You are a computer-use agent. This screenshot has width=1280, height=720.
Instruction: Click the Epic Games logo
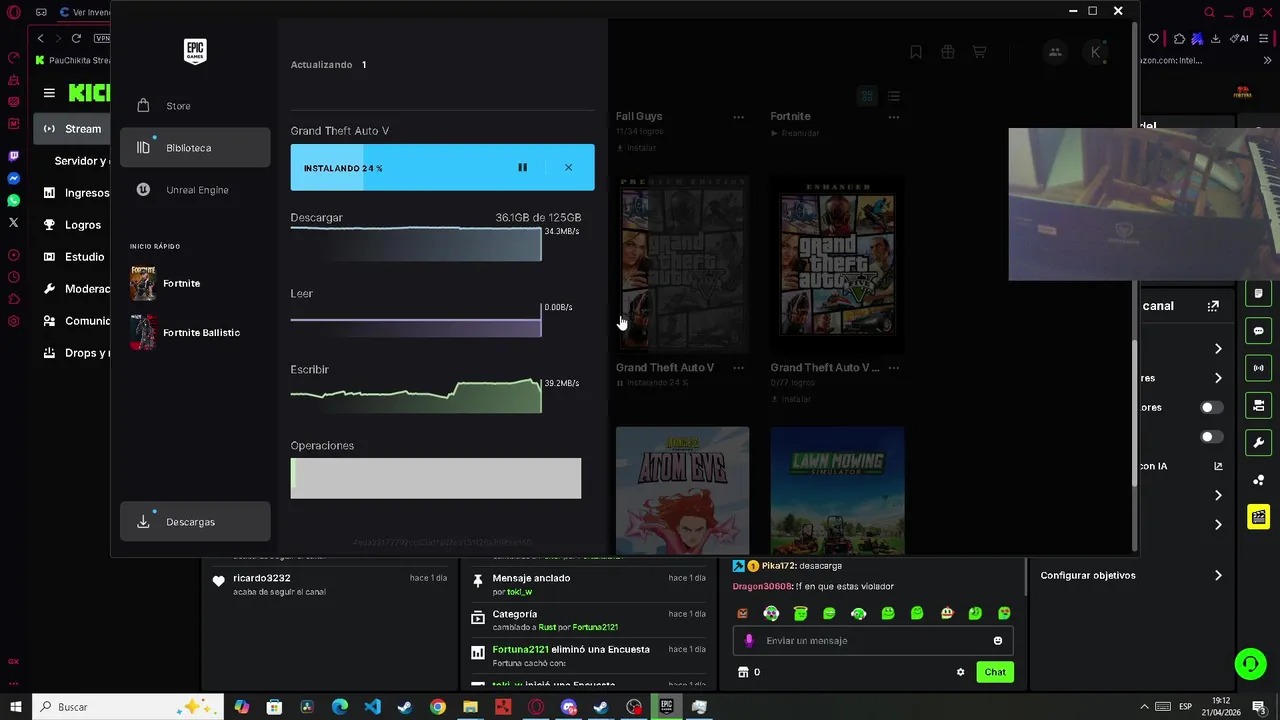tap(195, 51)
